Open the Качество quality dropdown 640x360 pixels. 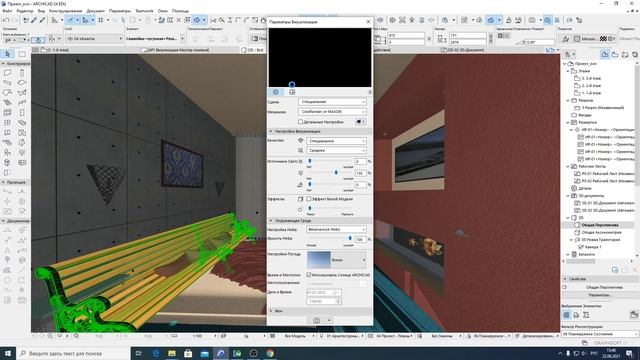click(x=336, y=141)
